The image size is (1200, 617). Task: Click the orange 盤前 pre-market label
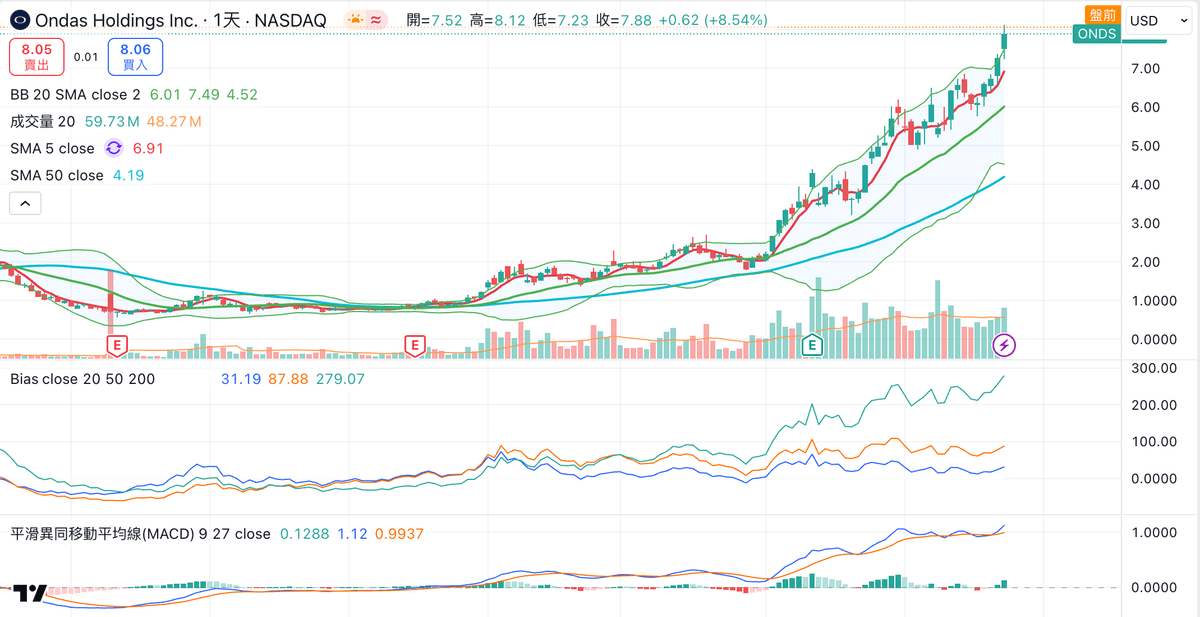[x=1103, y=15]
